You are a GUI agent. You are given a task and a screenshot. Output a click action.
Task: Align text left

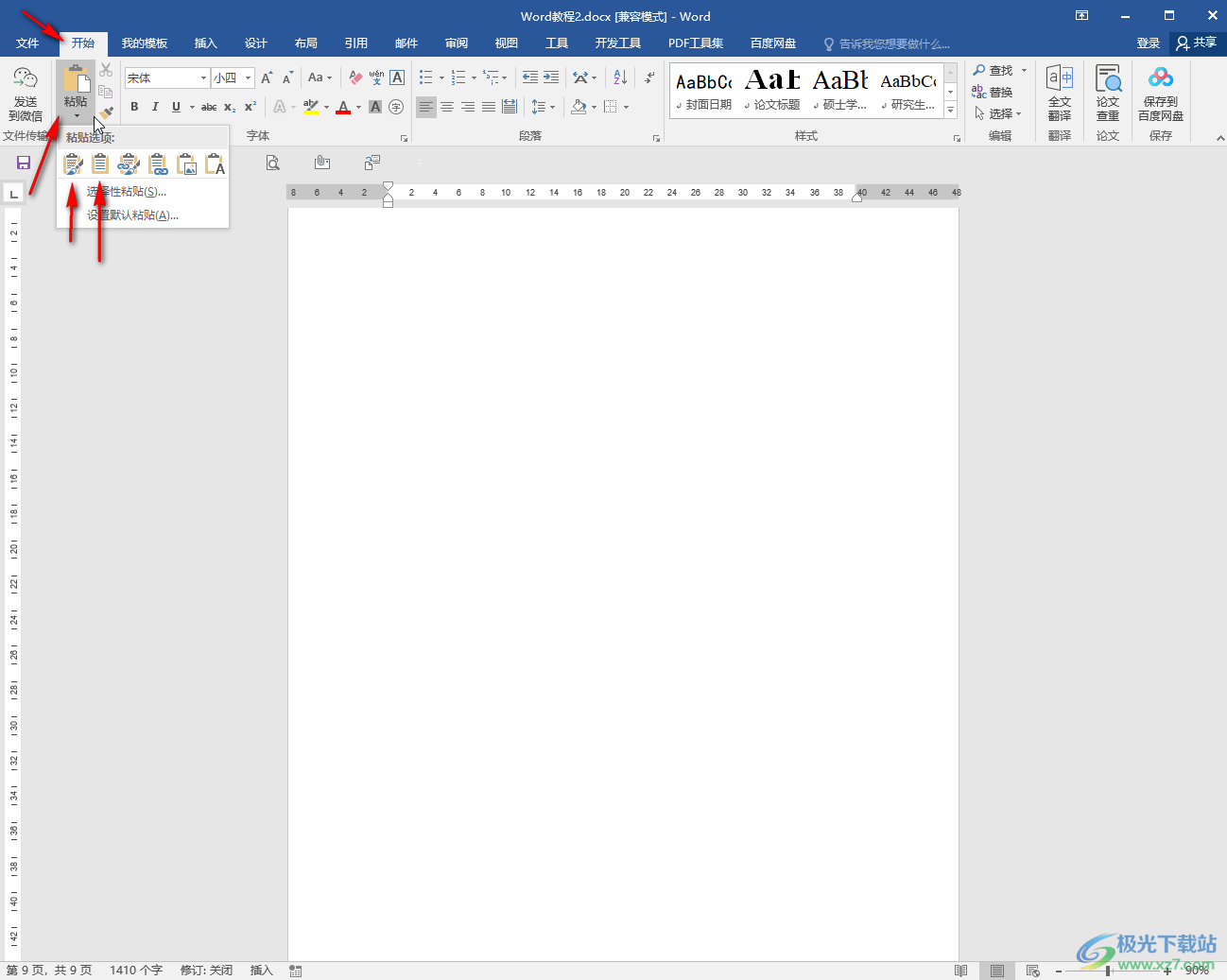click(426, 107)
